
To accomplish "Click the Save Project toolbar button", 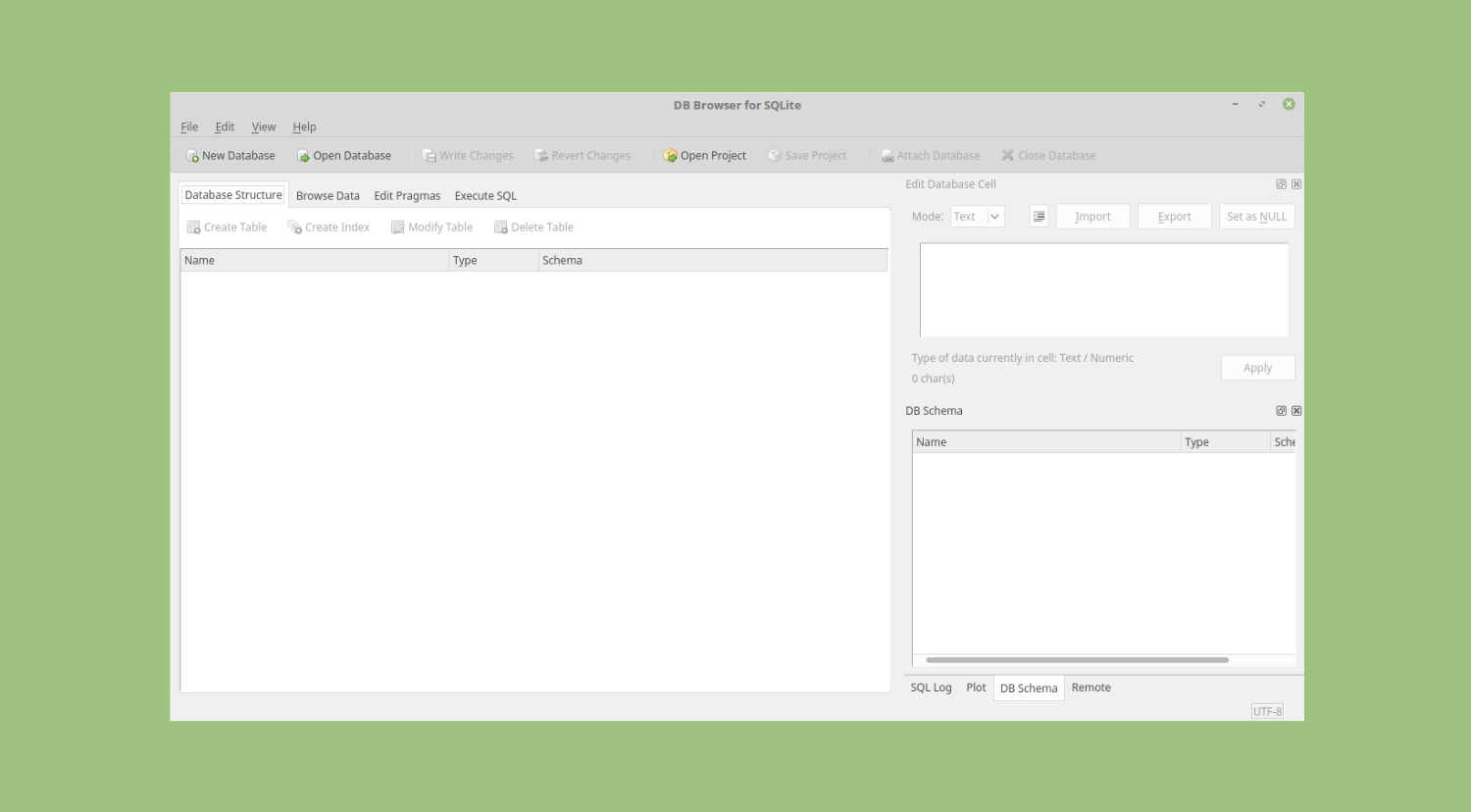I will coord(807,156).
